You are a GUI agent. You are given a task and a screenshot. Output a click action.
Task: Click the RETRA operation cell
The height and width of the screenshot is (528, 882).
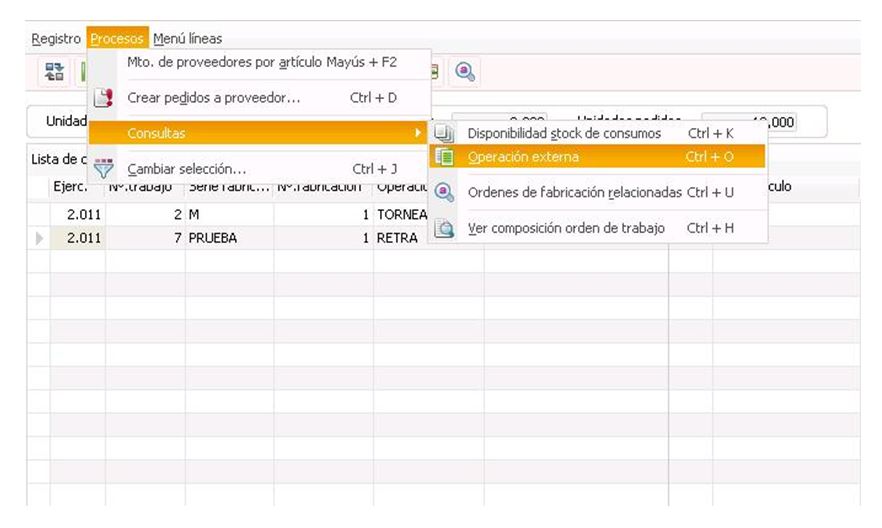tap(402, 238)
